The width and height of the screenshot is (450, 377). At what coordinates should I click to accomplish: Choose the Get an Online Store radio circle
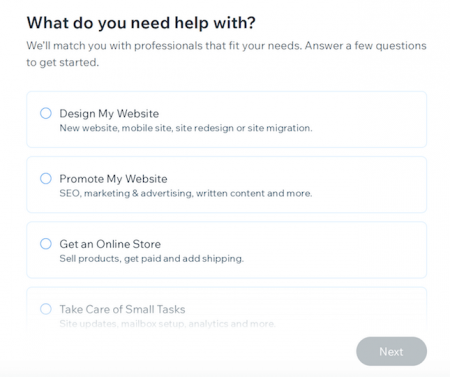(46, 244)
